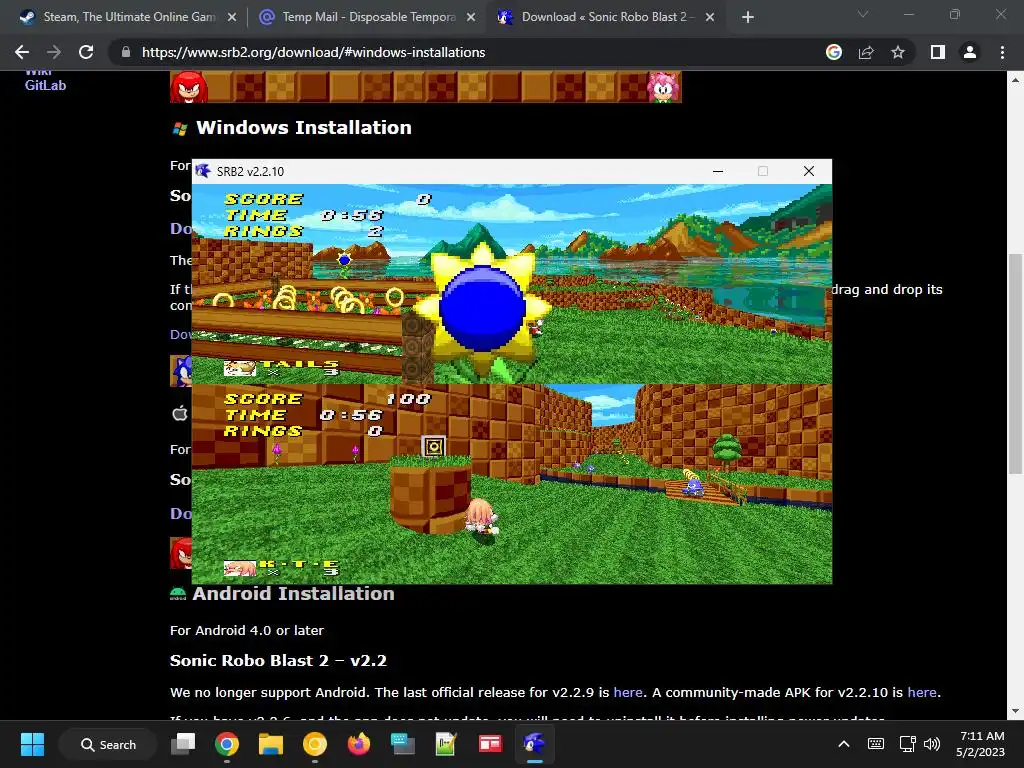Close the Temp Mail tab
Screen dimensions: 1024x768
click(471, 17)
